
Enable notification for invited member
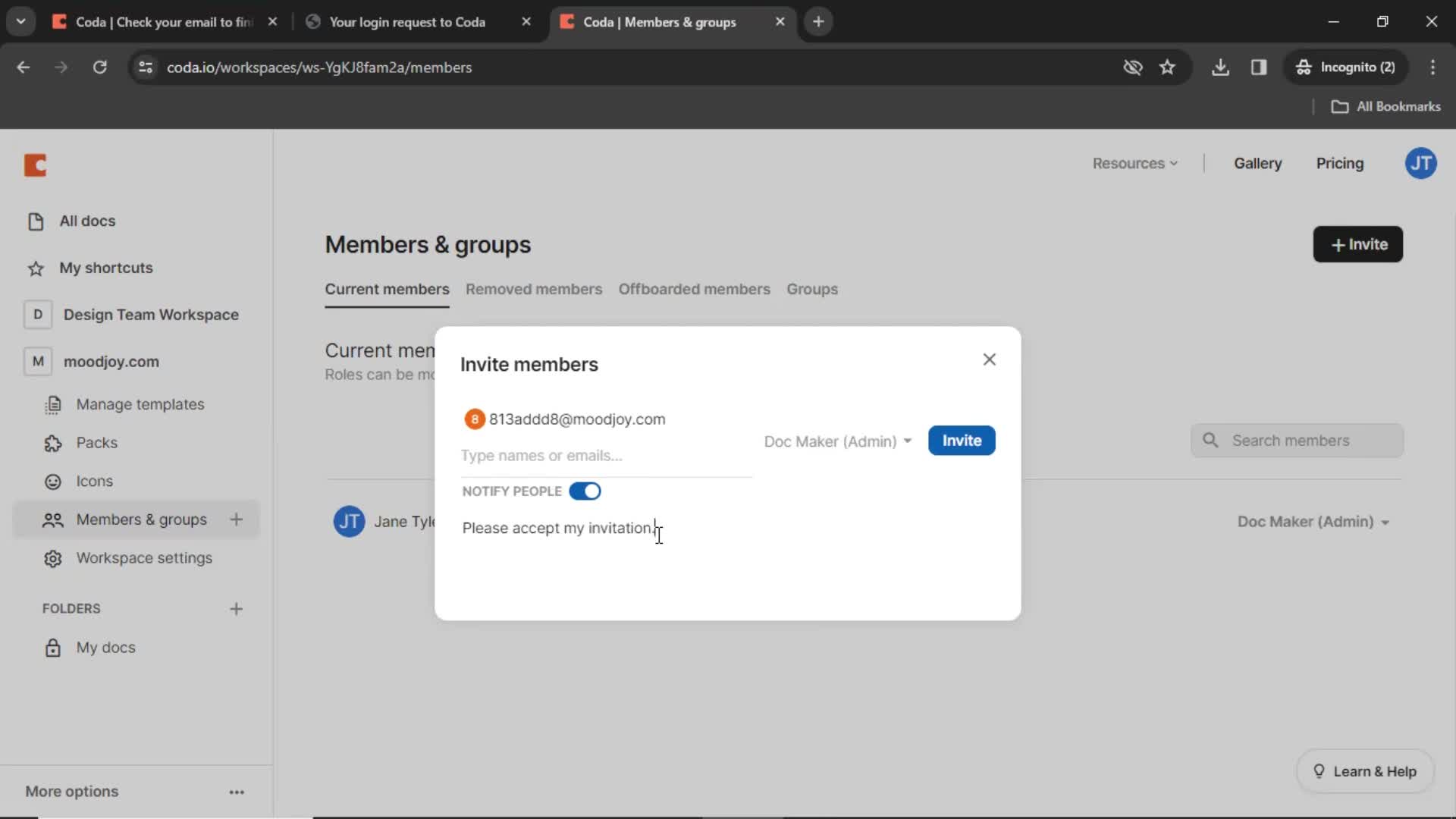[x=585, y=491]
